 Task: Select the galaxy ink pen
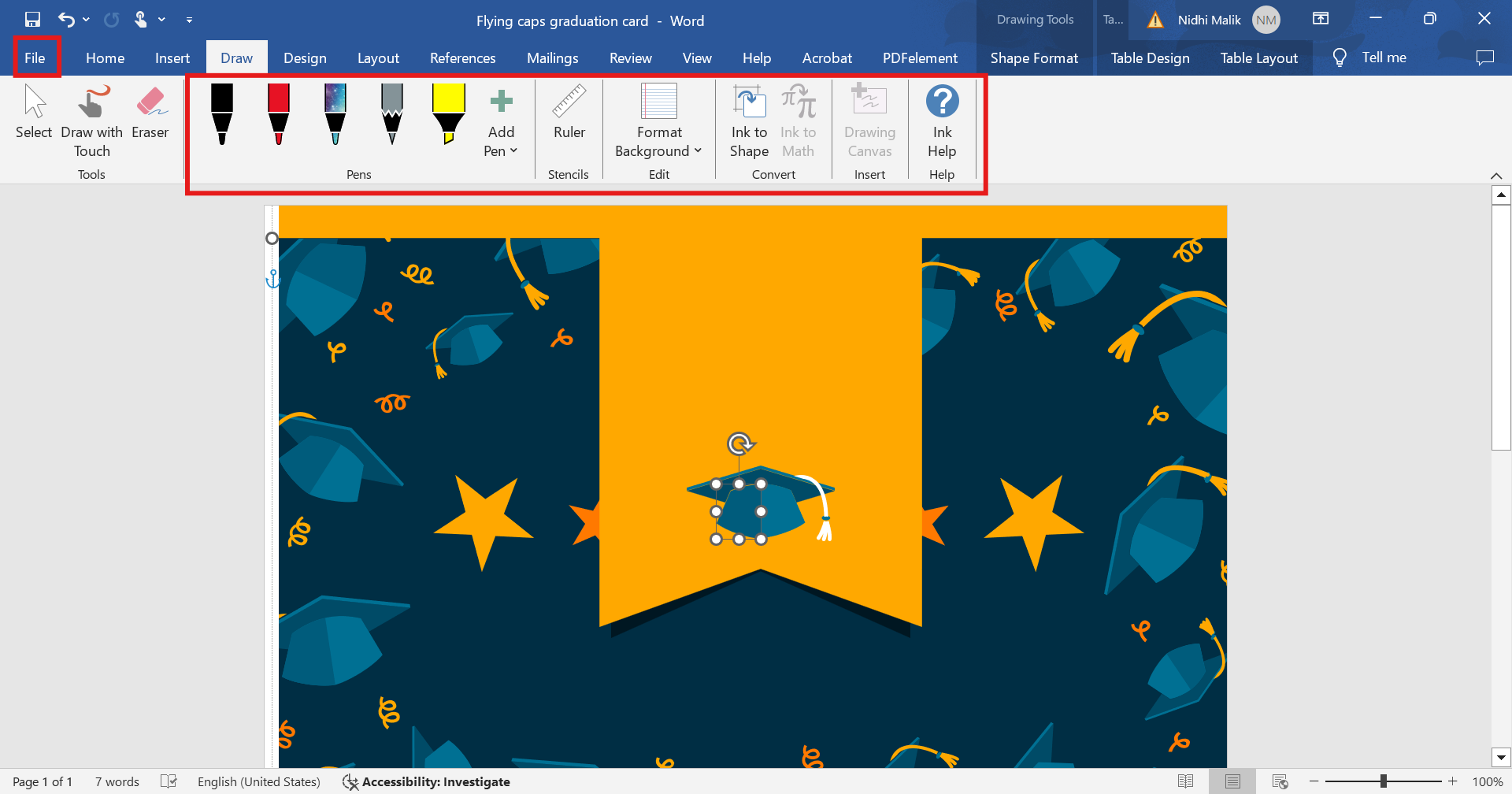pos(335,115)
